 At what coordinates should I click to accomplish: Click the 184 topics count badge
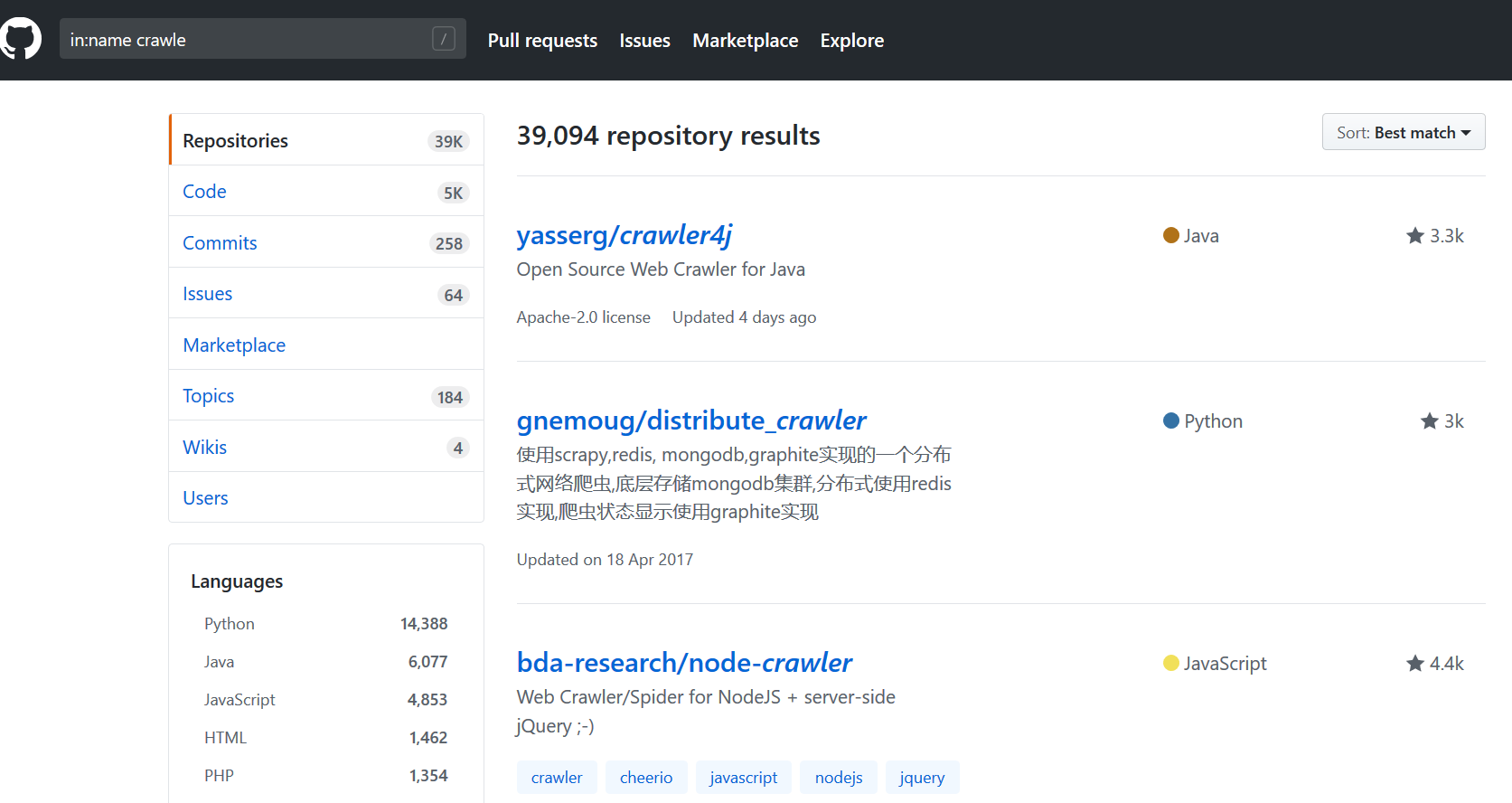pyautogui.click(x=450, y=397)
